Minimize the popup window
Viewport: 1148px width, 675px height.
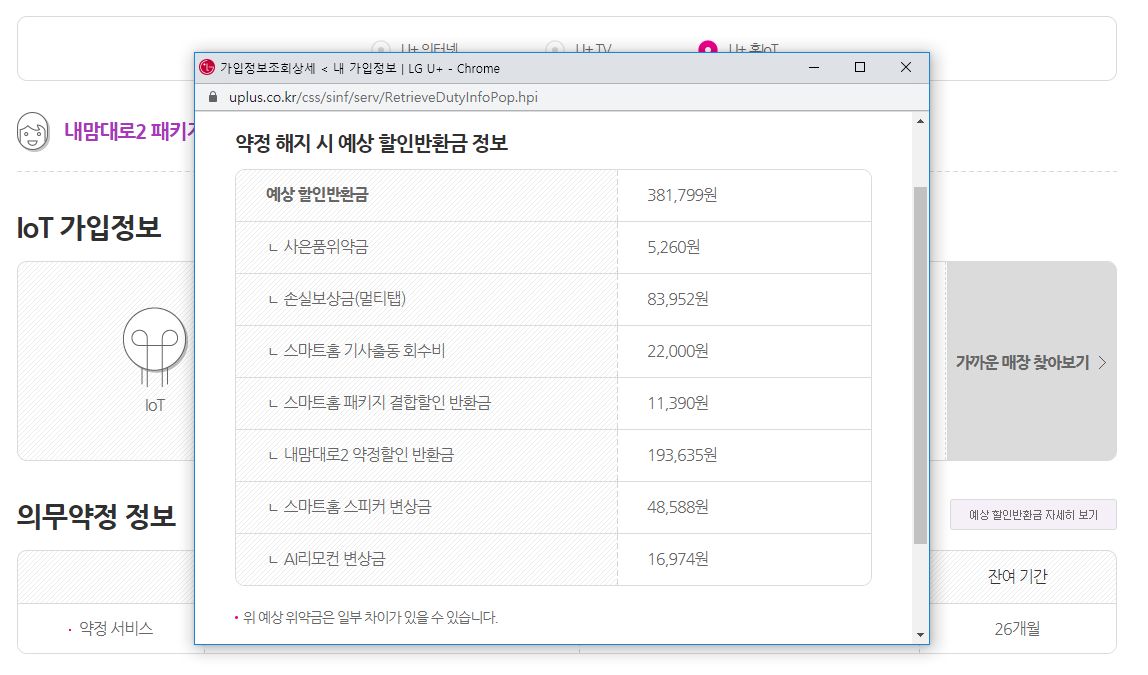point(814,68)
